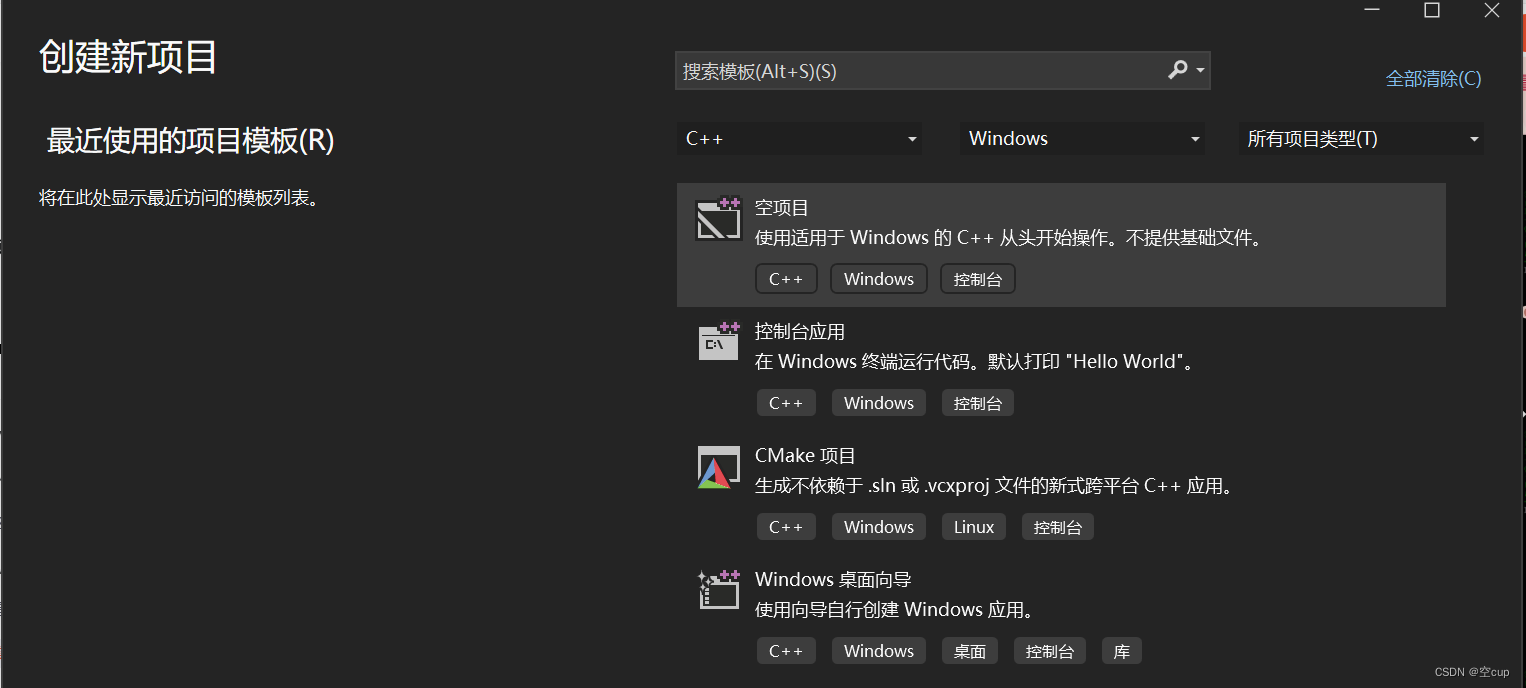Click the Empty Project (空项目) template icon

pyautogui.click(x=718, y=219)
